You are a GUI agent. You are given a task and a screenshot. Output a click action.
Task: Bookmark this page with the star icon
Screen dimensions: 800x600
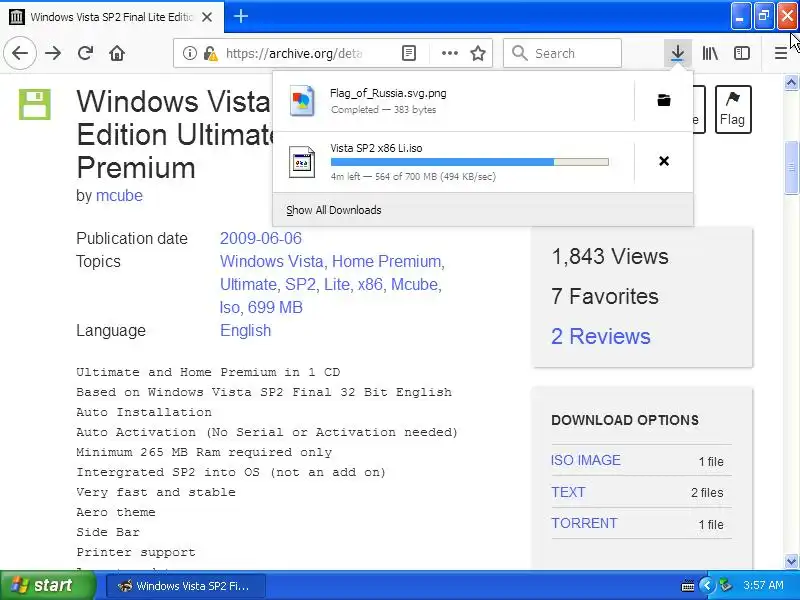point(478,53)
